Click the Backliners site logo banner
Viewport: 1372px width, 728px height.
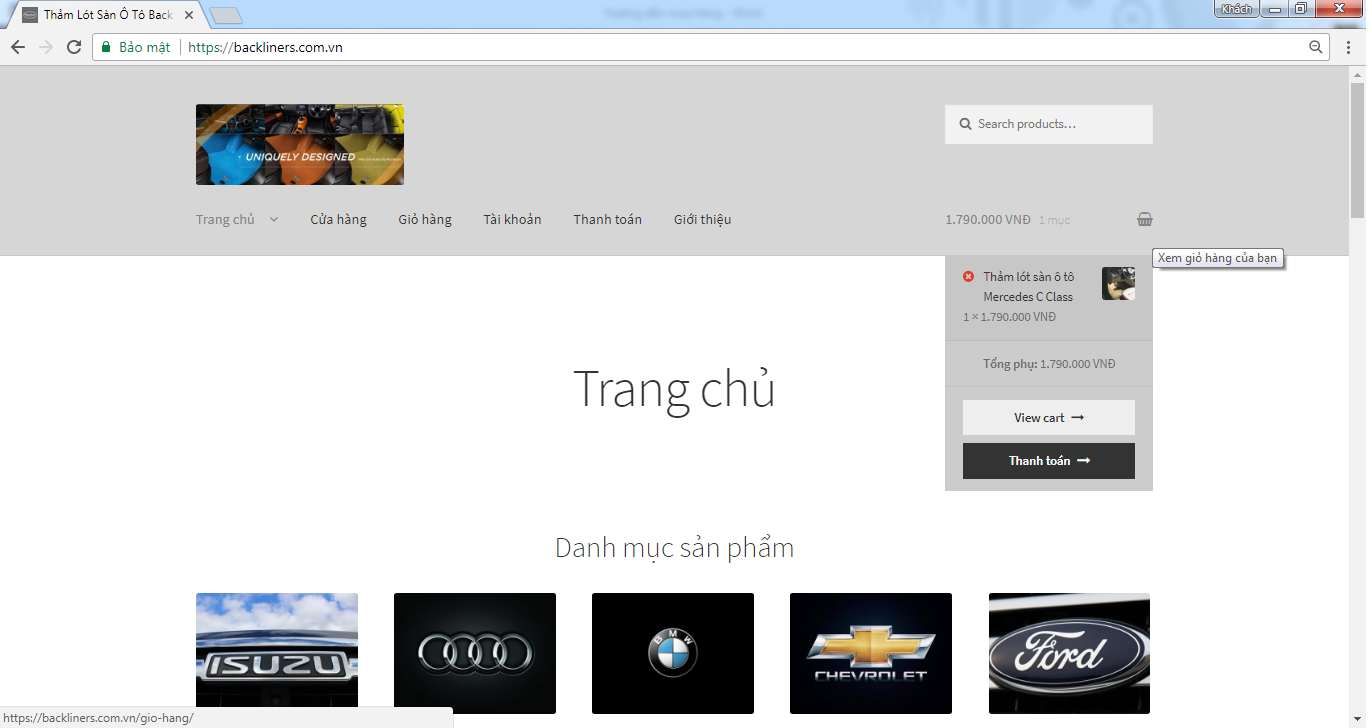click(x=300, y=145)
